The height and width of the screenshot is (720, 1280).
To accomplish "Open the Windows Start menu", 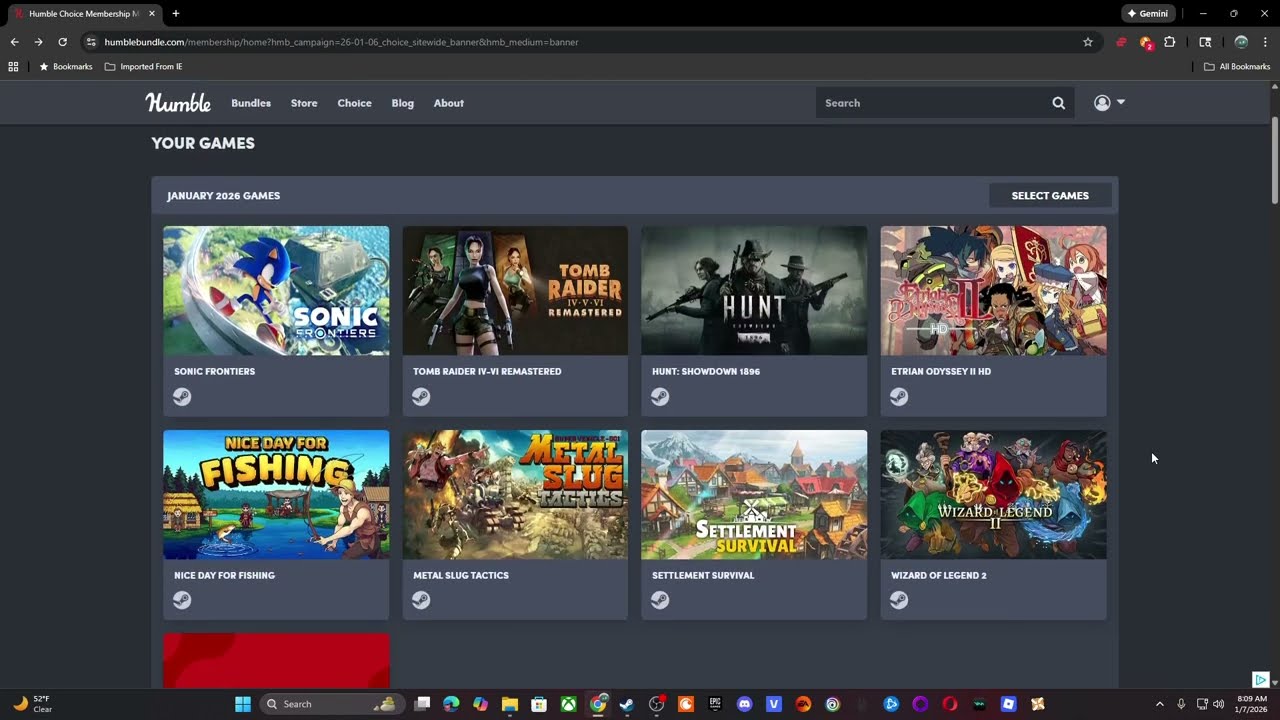I will click(x=243, y=704).
